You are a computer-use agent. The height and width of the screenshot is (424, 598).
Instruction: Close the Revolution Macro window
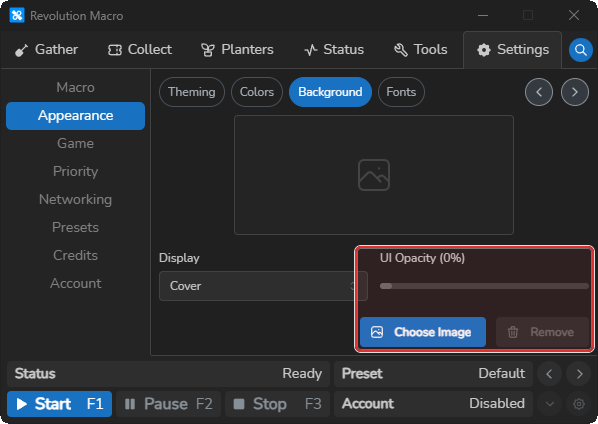(x=574, y=15)
